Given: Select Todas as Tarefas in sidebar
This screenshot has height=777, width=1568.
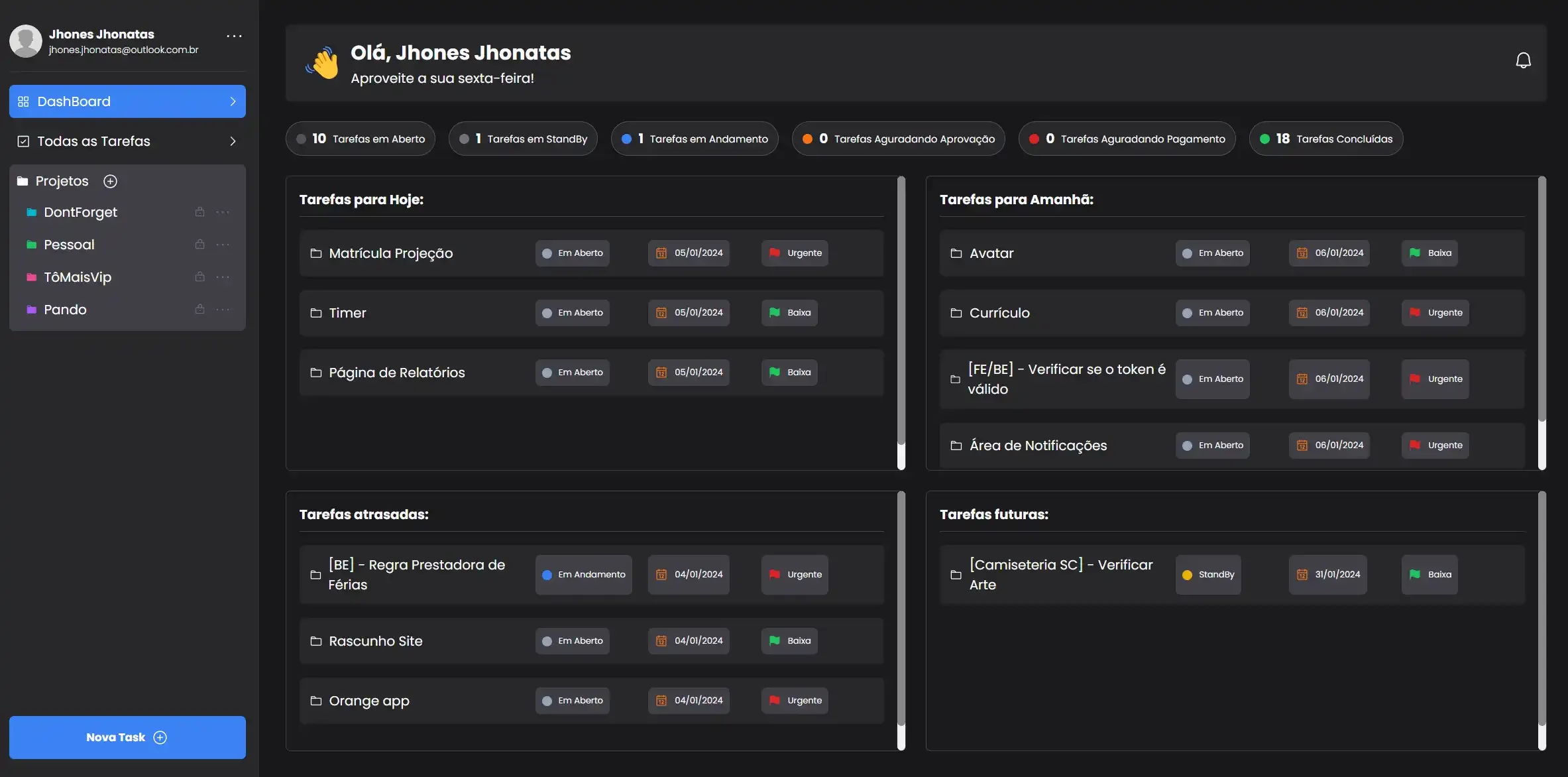Looking at the screenshot, I should 127,141.
